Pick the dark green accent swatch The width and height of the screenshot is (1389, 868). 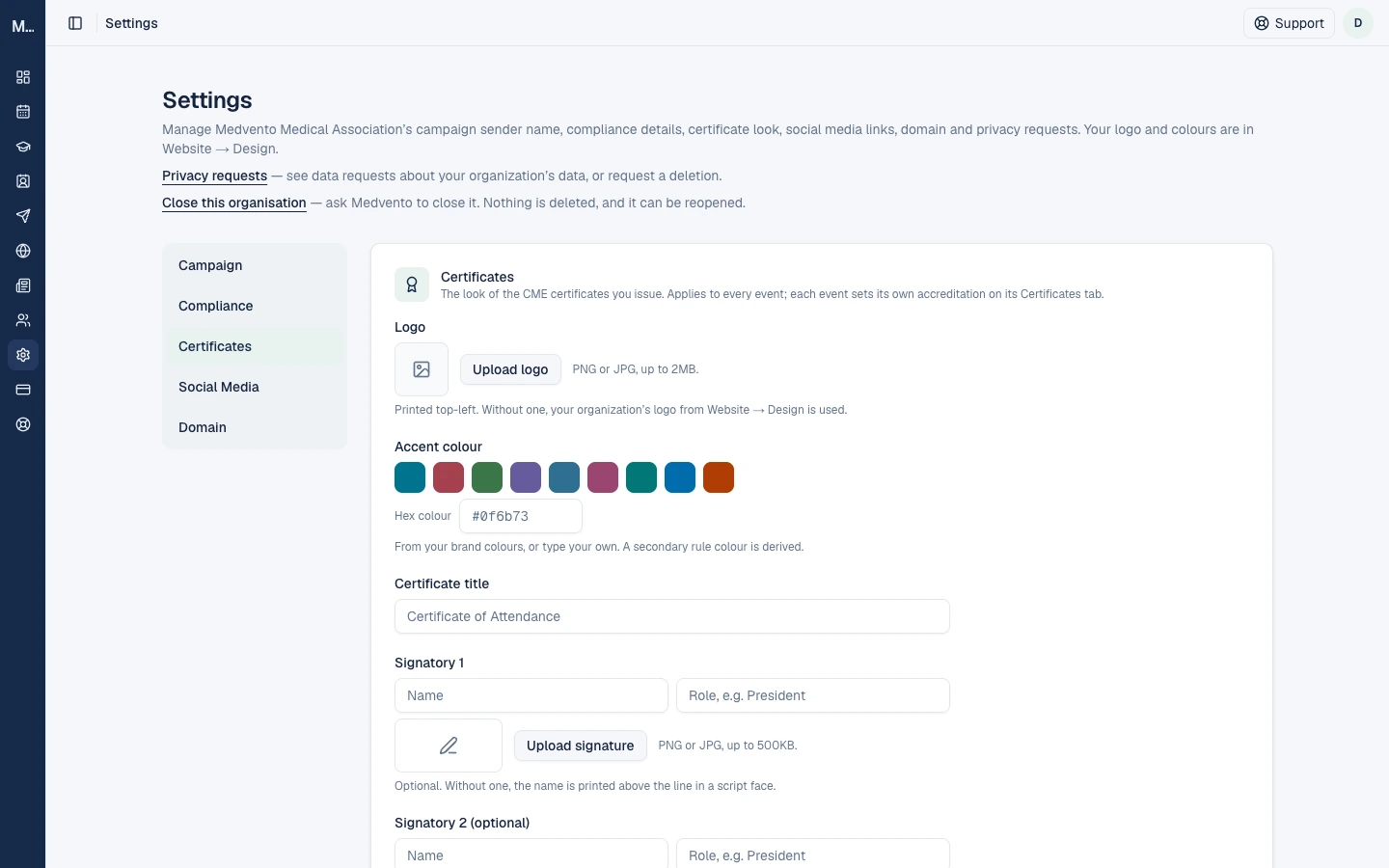487,477
